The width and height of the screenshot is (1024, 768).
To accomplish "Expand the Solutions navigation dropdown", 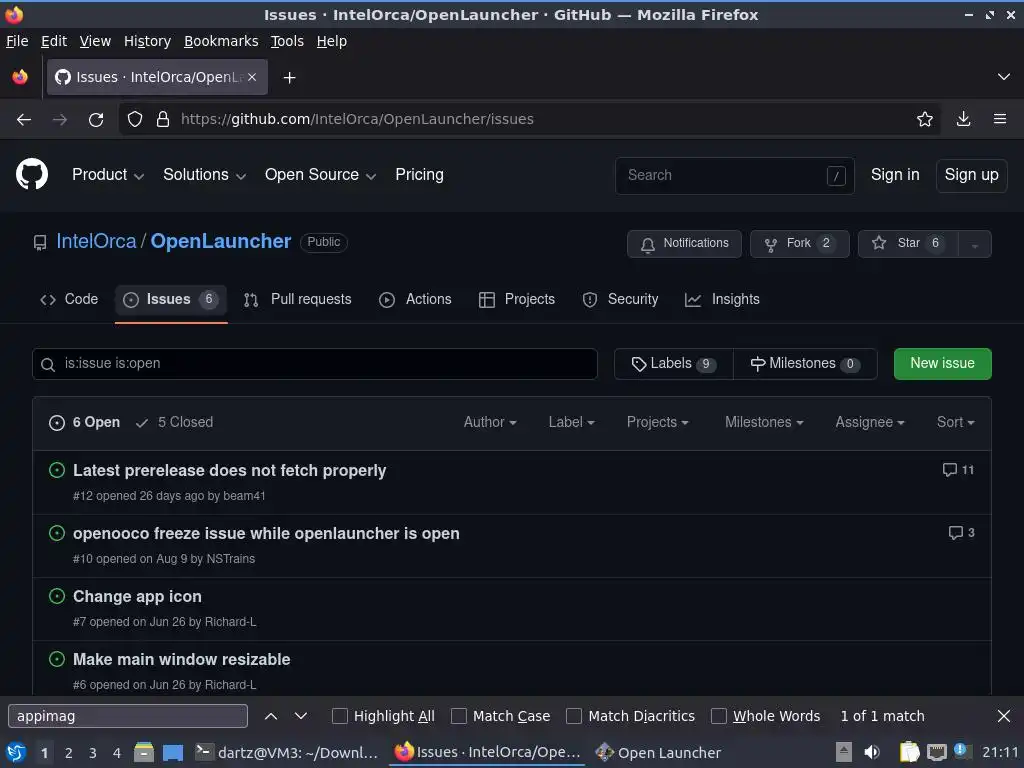I will (204, 175).
